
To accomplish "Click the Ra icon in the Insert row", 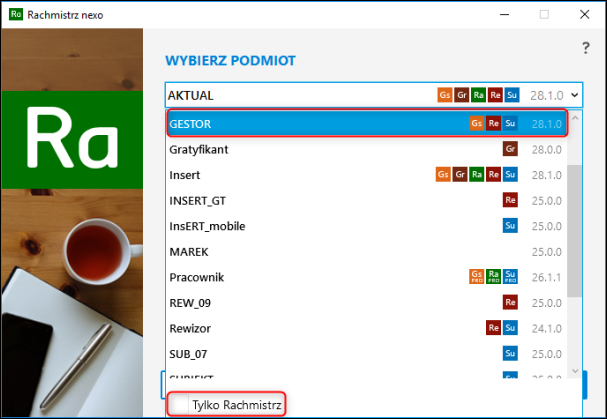I will click(x=477, y=175).
